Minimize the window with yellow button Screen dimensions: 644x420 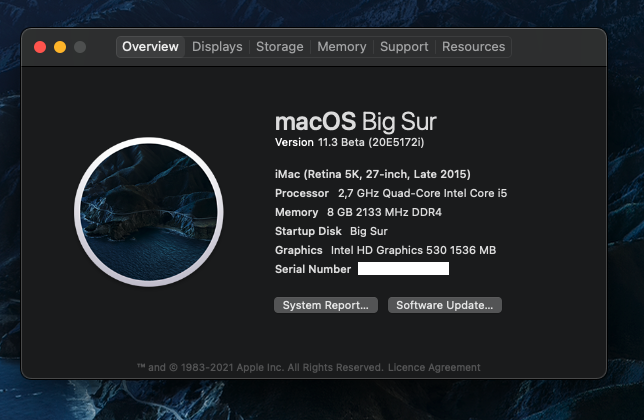click(60, 47)
